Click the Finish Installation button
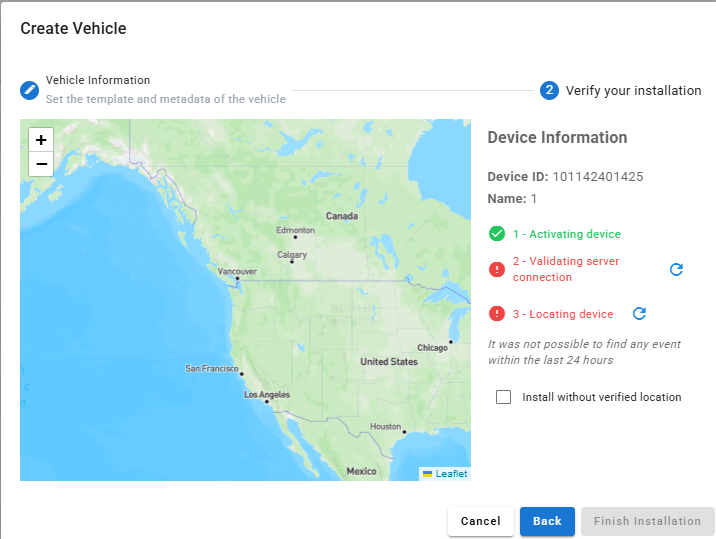 (x=647, y=521)
